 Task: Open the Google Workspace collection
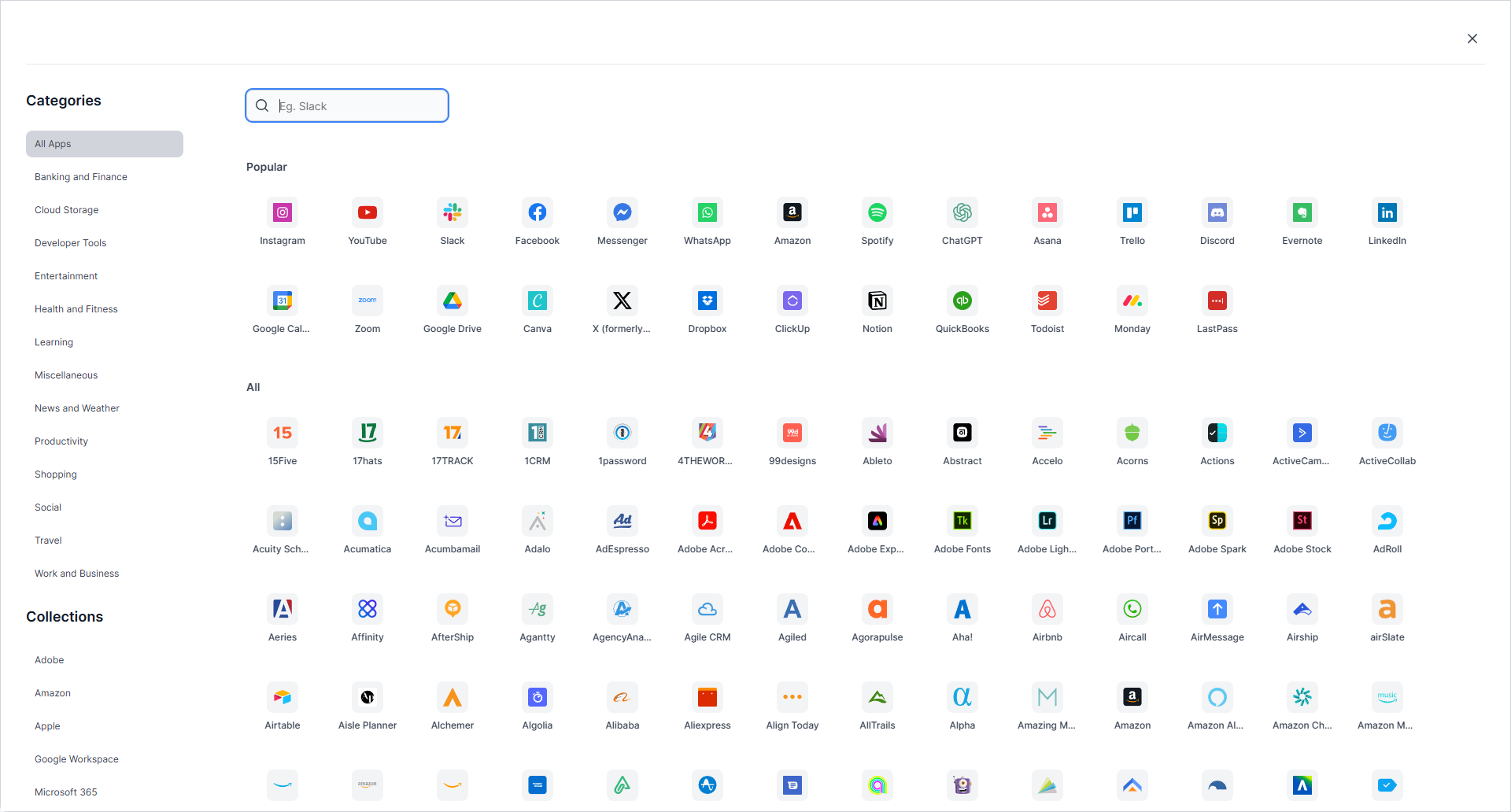tap(105, 759)
